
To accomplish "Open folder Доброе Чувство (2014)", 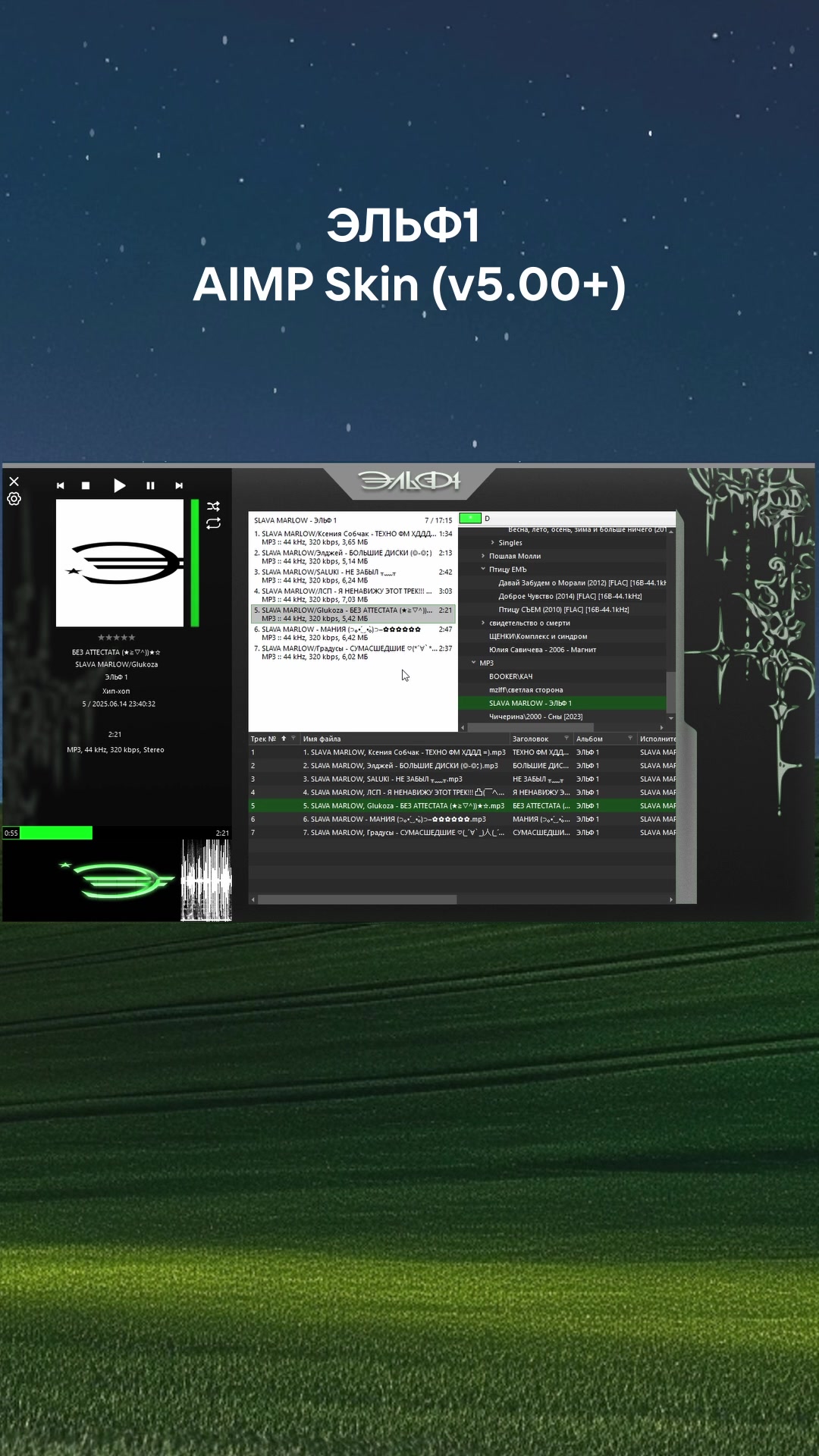I will coord(570,596).
